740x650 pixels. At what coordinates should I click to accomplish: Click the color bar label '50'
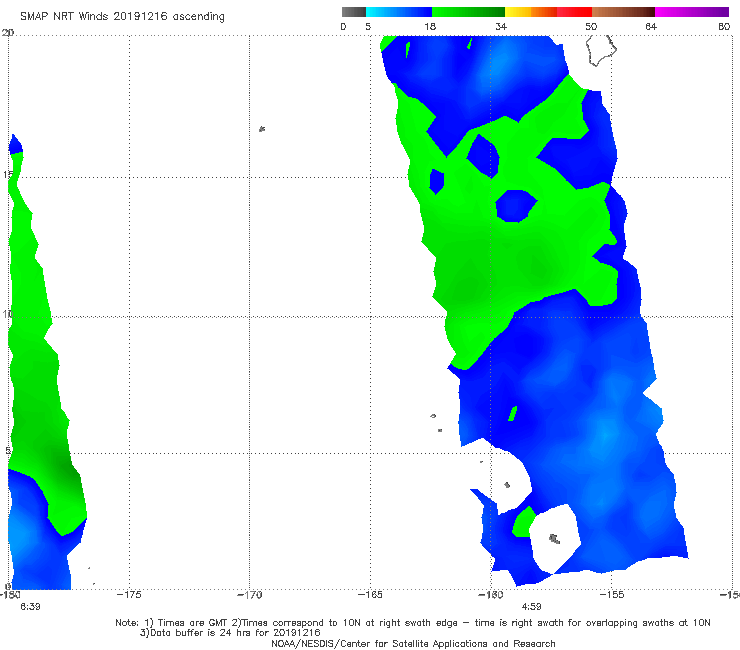(x=591, y=27)
